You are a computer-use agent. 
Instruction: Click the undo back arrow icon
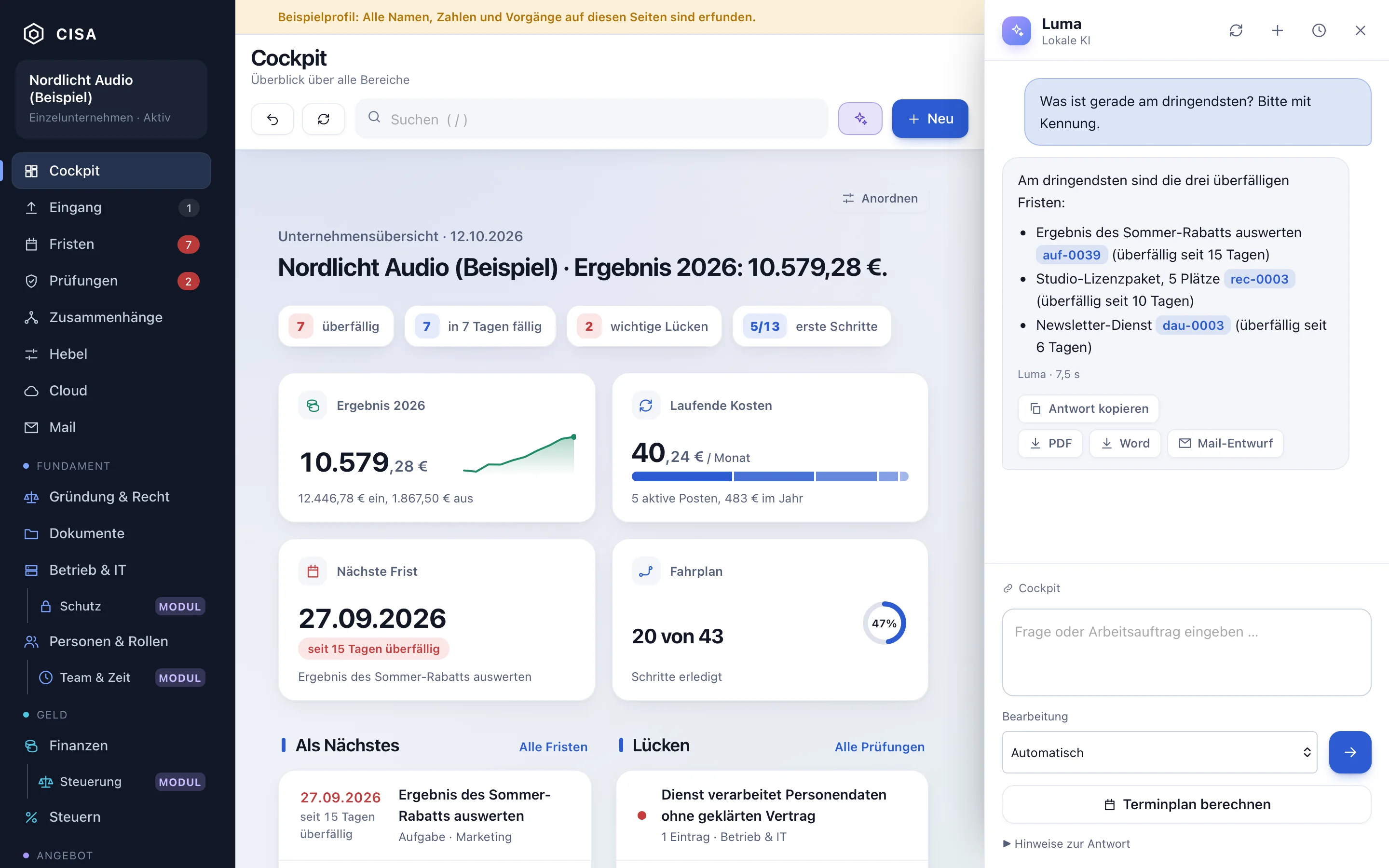[272, 119]
